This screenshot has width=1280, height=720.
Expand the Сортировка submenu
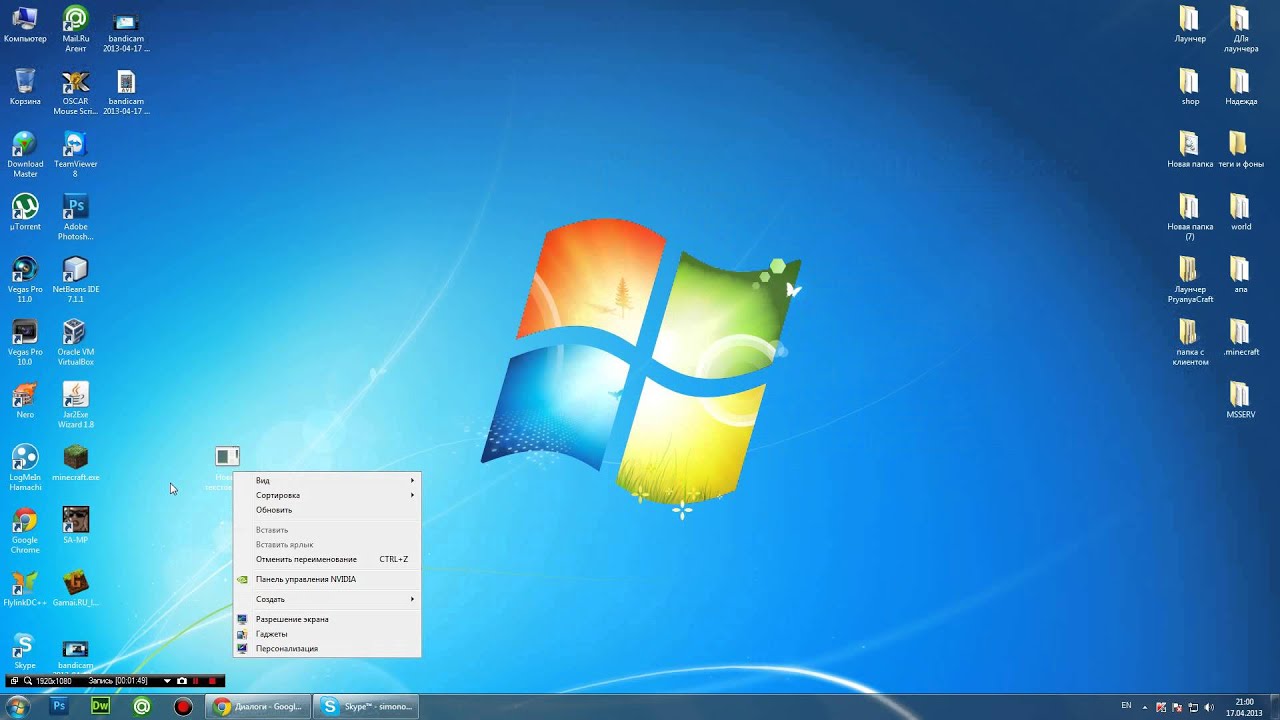tap(327, 495)
